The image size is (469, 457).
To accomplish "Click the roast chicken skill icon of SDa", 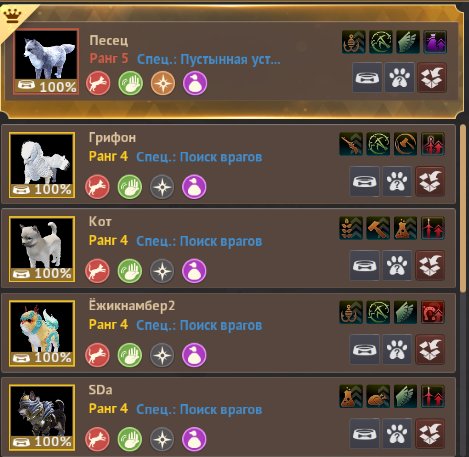I will 378,397.
